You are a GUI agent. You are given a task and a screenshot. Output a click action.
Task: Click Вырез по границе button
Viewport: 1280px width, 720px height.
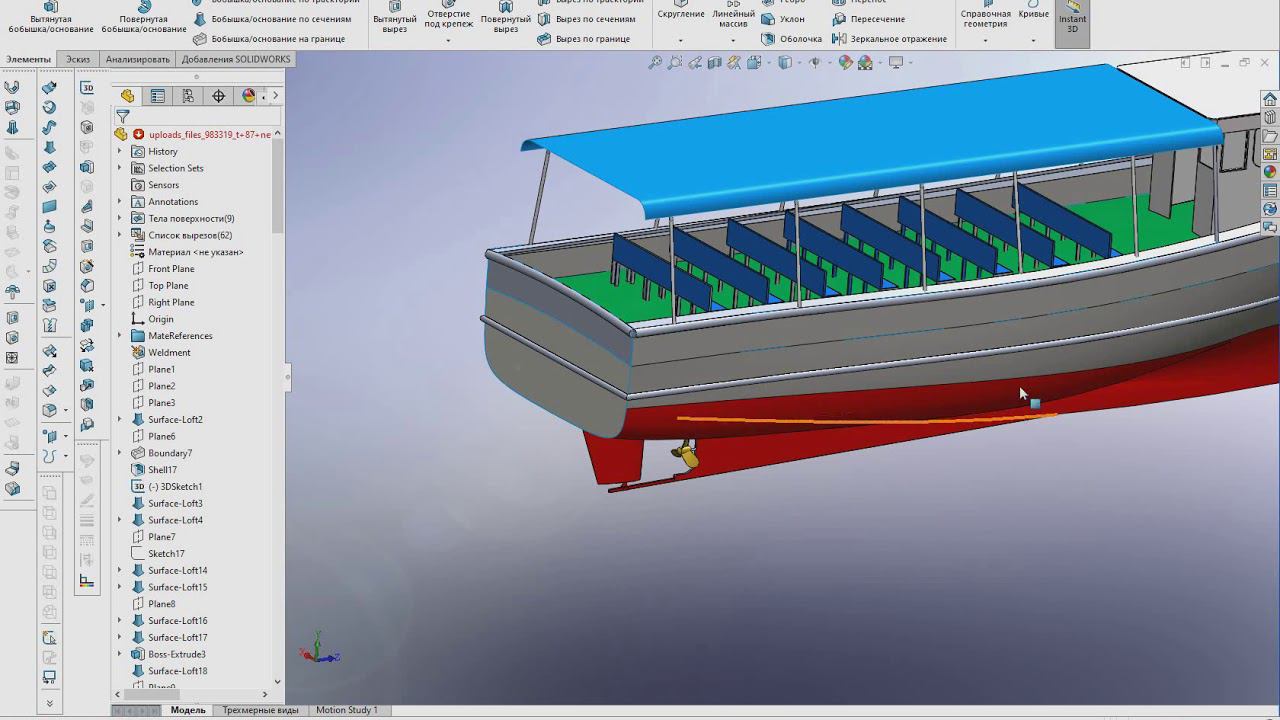pyautogui.click(x=584, y=39)
